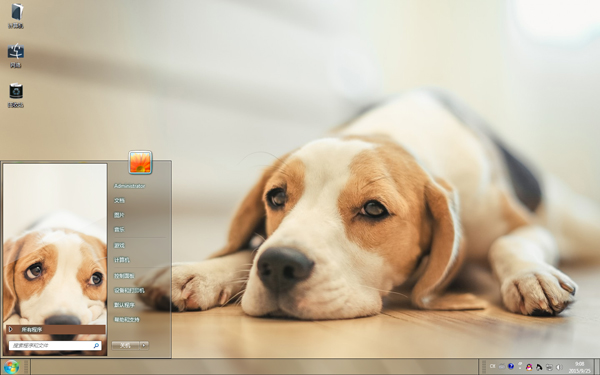Viewport: 600px width, 375px height.
Task: Open the shutdown options arrow
Action: (x=144, y=346)
